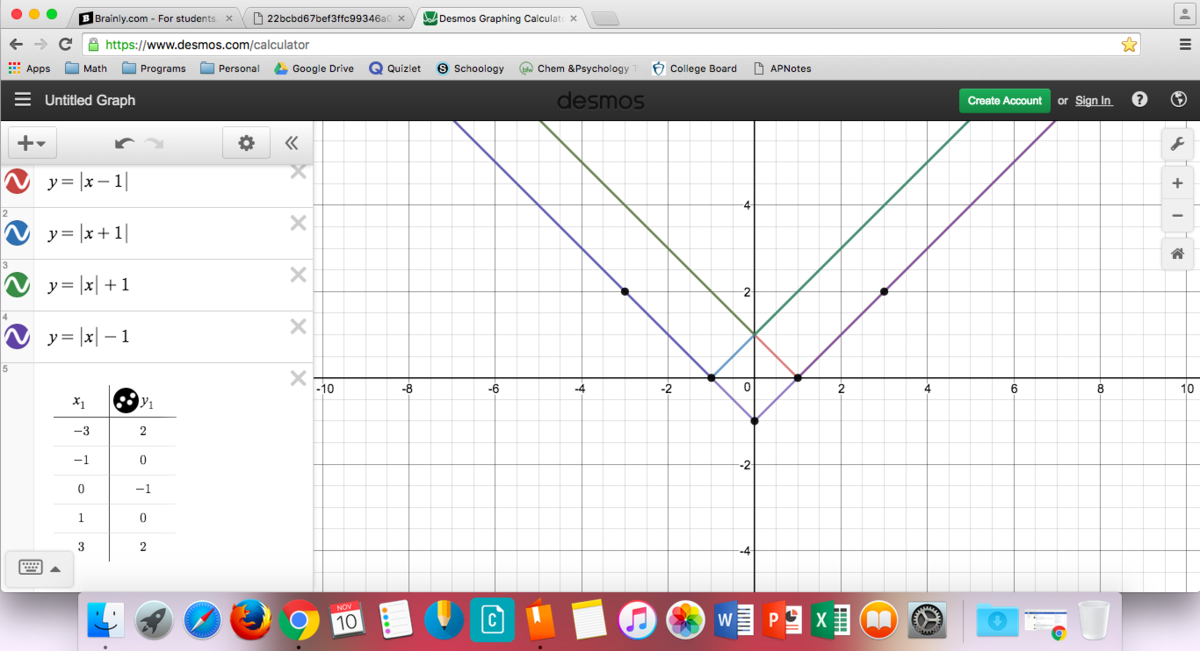Bookmark this page with star icon
1200x651 pixels.
1129,44
